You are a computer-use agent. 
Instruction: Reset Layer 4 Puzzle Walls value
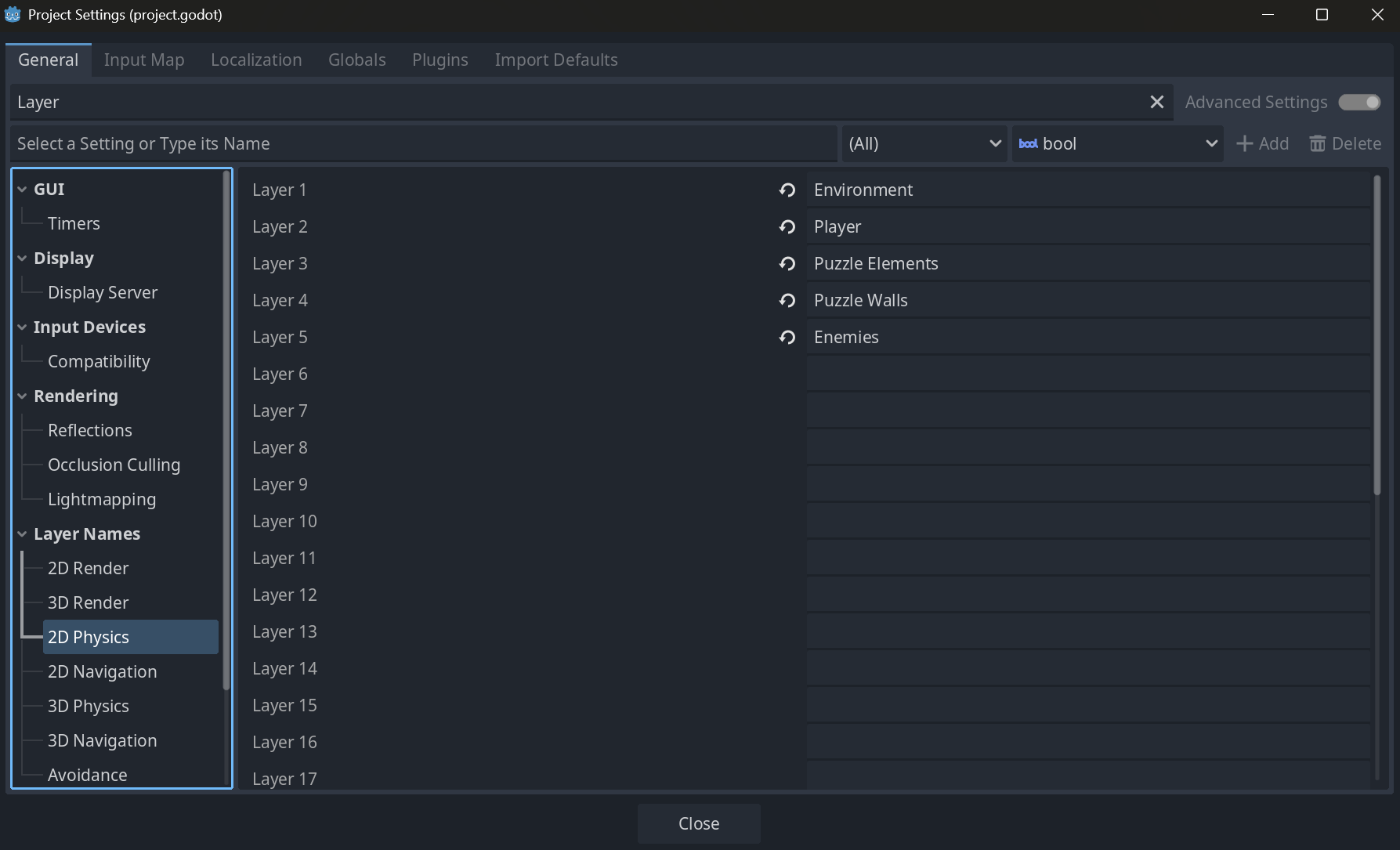tap(787, 301)
